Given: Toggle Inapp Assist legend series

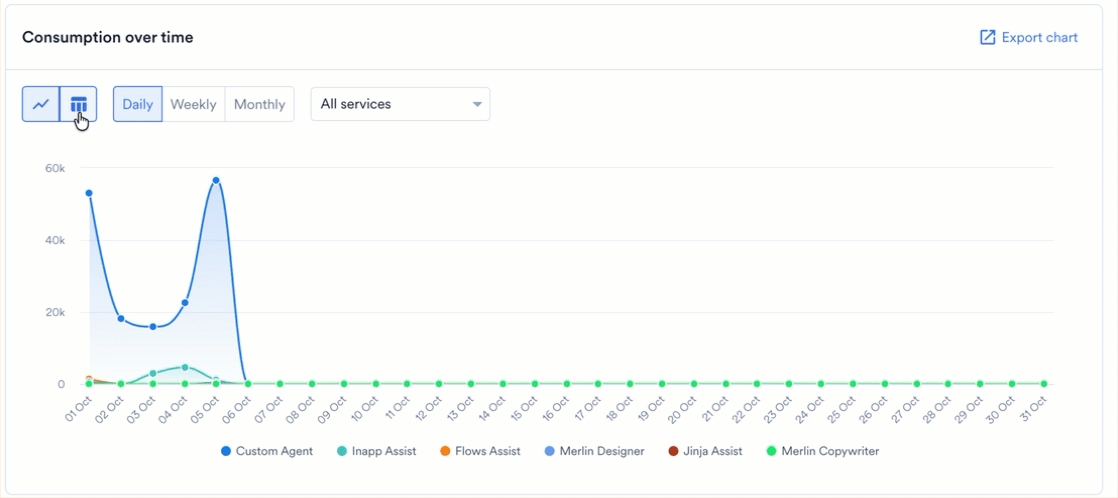Looking at the screenshot, I should pyautogui.click(x=376, y=451).
